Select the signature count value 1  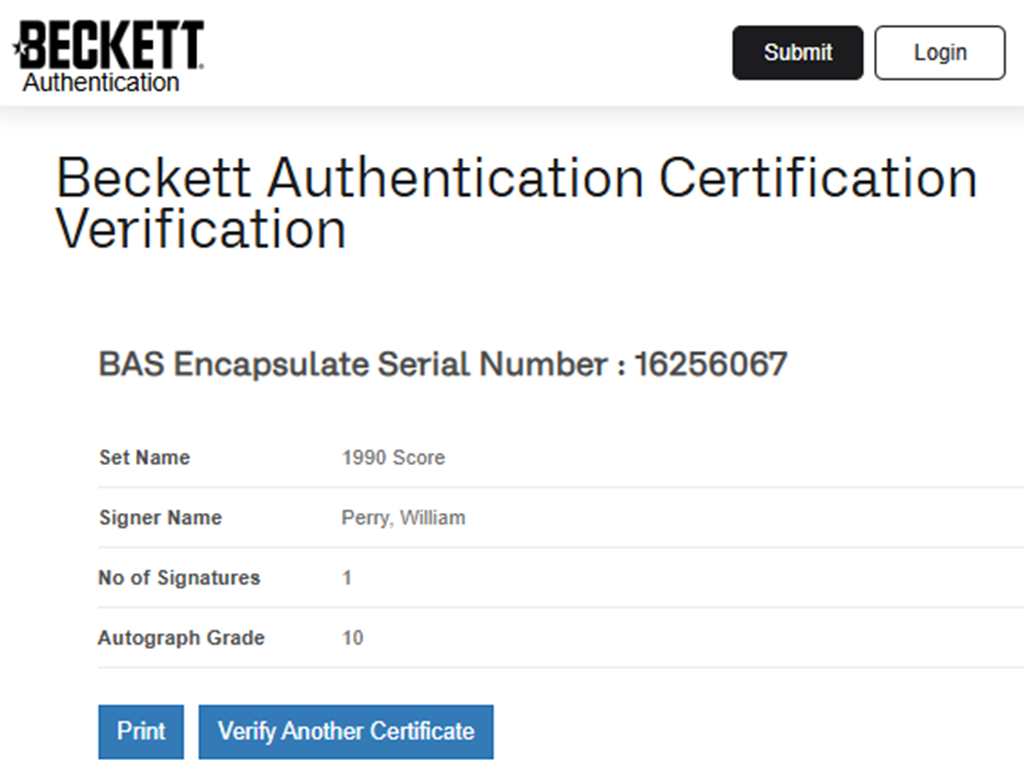pos(347,578)
